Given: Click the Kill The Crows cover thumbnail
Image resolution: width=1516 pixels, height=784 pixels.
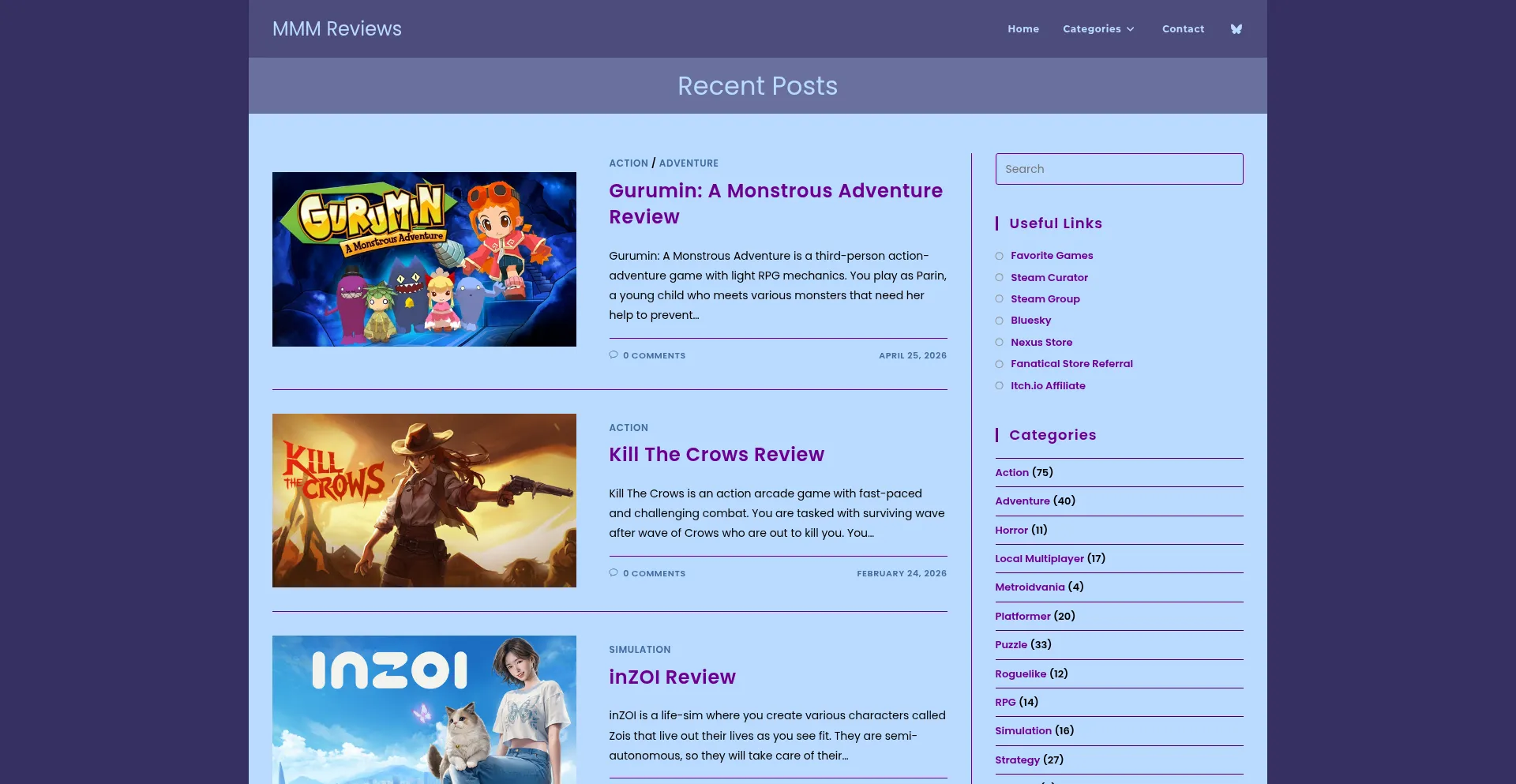Looking at the screenshot, I should 424,501.
